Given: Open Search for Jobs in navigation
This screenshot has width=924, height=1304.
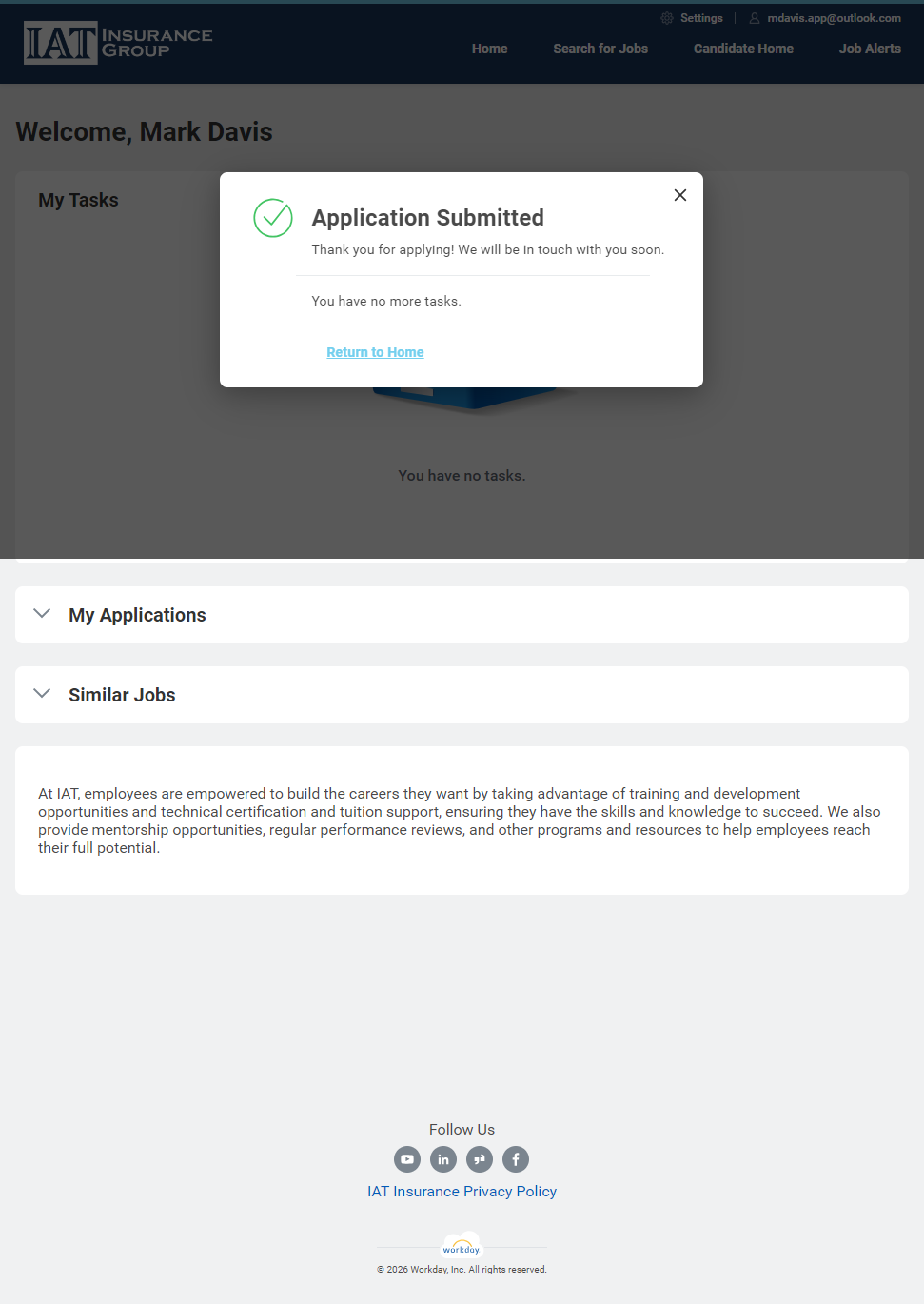Looking at the screenshot, I should pos(600,49).
